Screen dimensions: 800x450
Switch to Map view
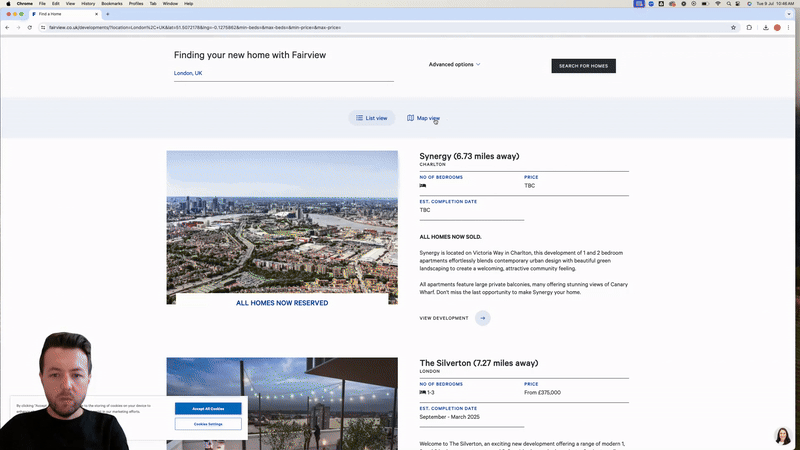click(x=423, y=118)
